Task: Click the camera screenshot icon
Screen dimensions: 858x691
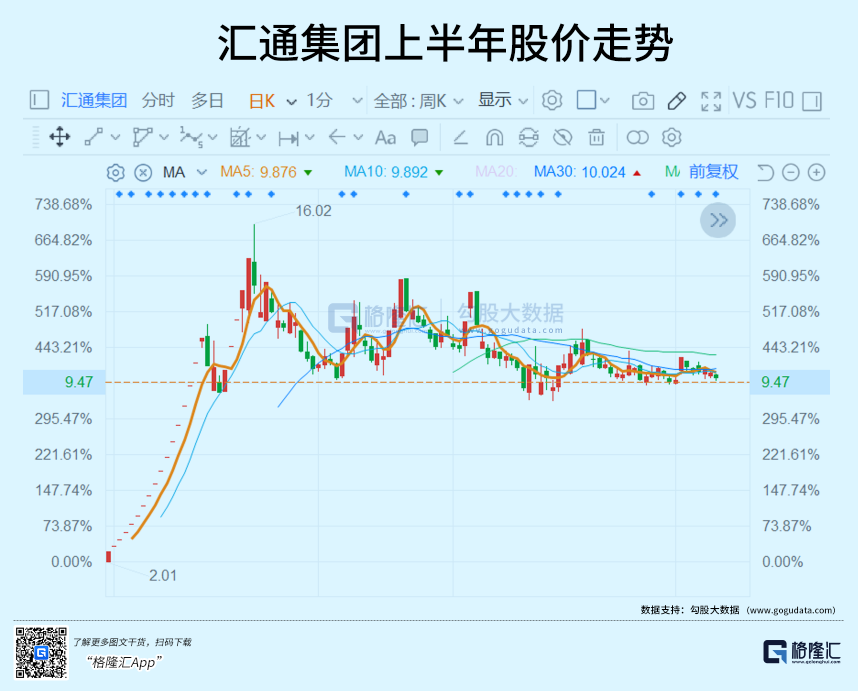Action: [643, 100]
